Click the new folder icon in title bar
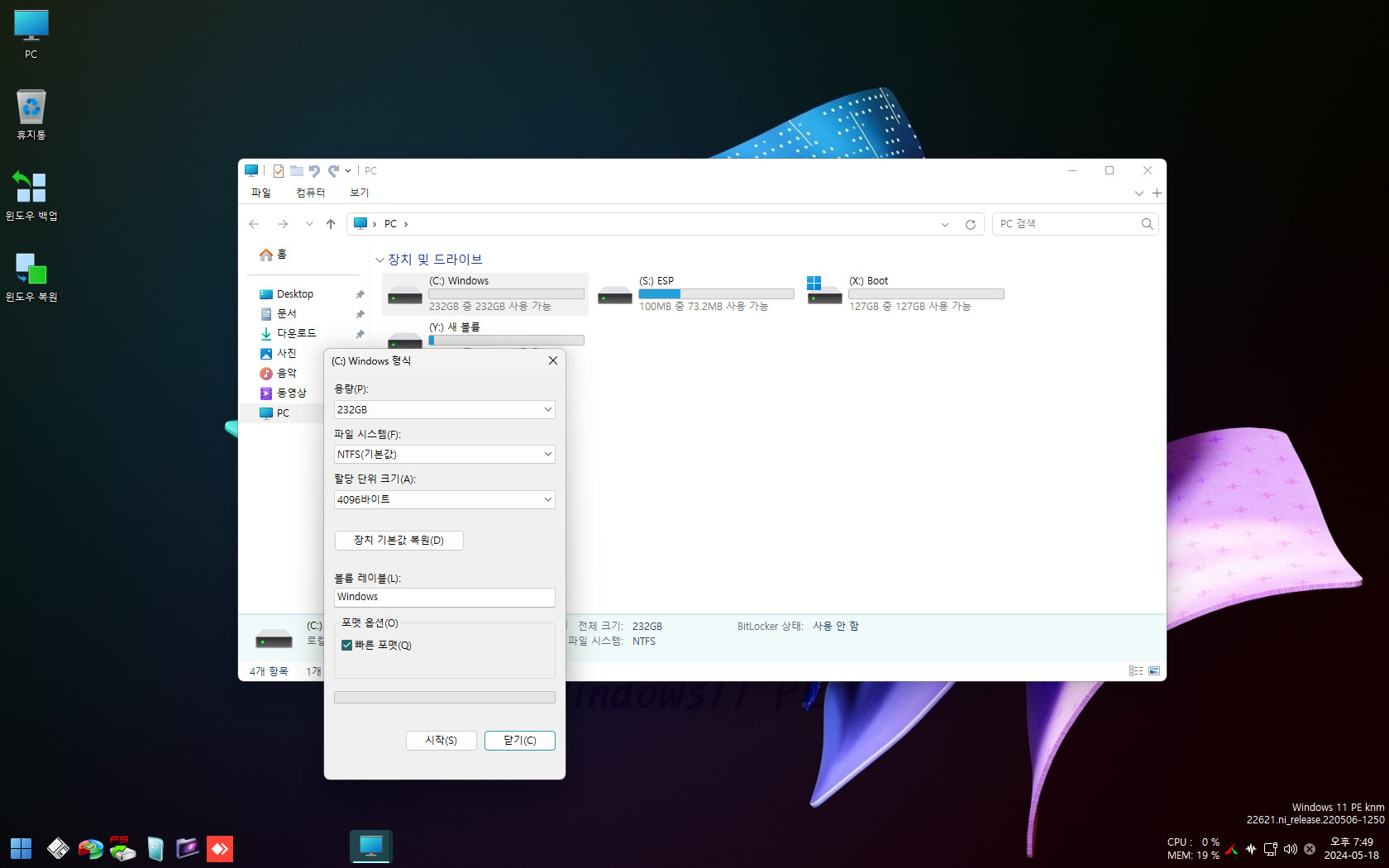 click(296, 171)
